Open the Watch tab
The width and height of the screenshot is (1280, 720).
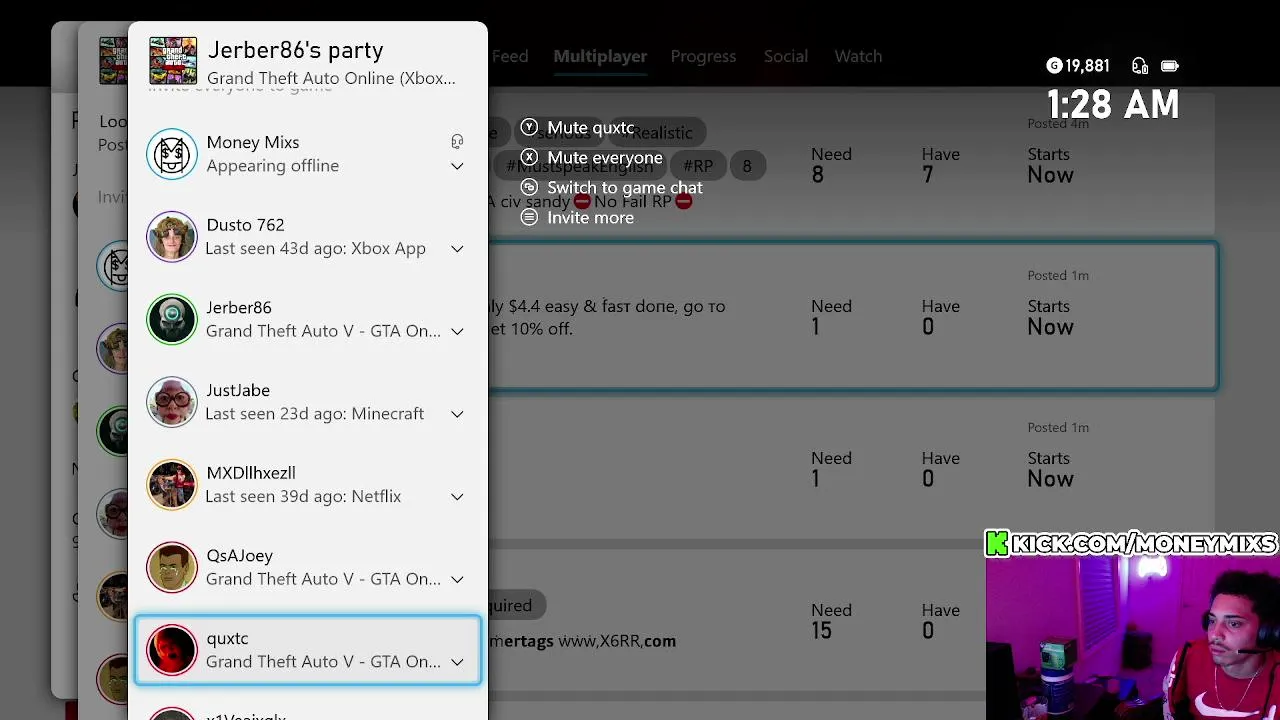click(x=858, y=57)
